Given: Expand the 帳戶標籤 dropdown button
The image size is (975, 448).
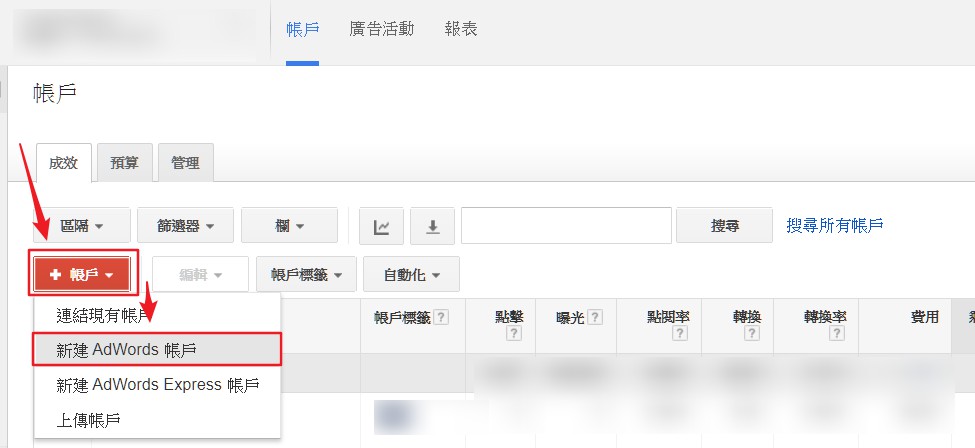Looking at the screenshot, I should tap(306, 274).
